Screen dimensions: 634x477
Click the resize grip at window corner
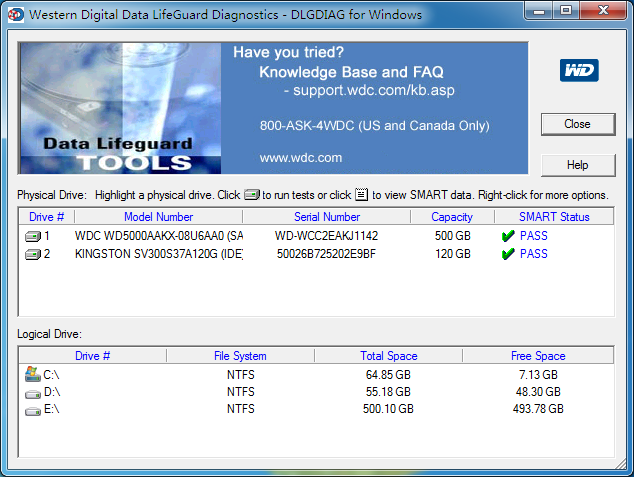[x=621, y=464]
